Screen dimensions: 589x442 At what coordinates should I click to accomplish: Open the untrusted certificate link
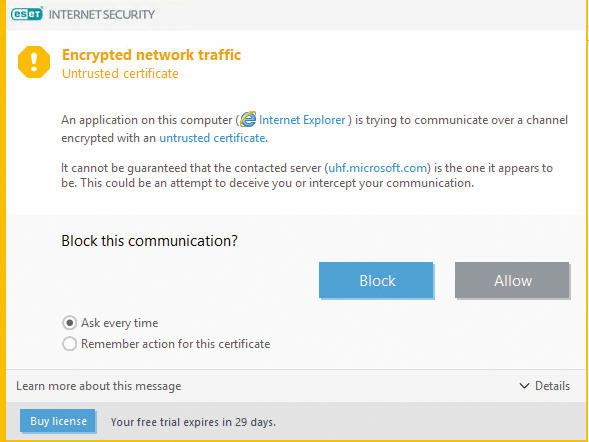coord(213,138)
